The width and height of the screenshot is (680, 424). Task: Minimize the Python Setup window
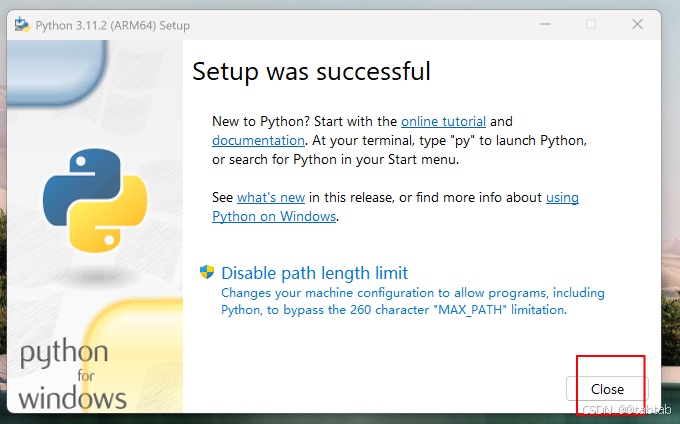tap(545, 24)
